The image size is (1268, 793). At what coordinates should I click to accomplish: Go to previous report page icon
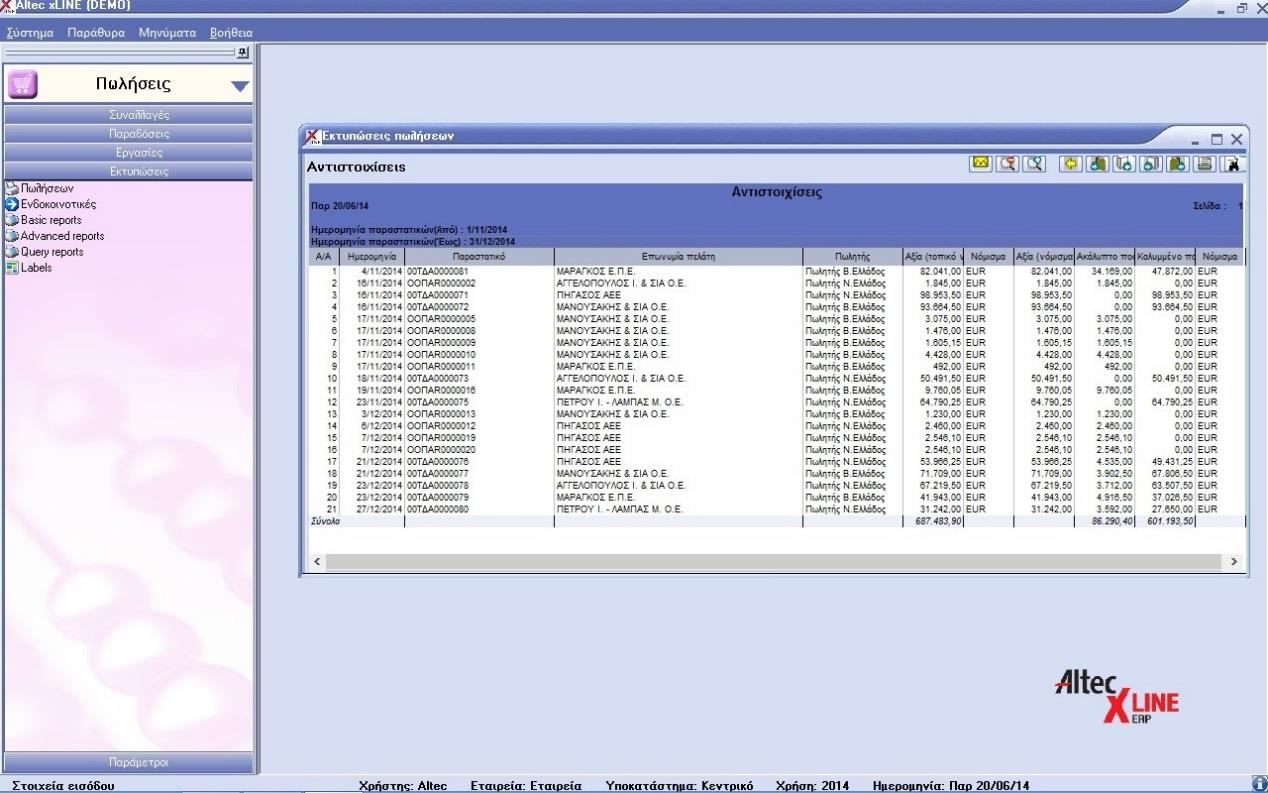pyautogui.click(x=1124, y=164)
